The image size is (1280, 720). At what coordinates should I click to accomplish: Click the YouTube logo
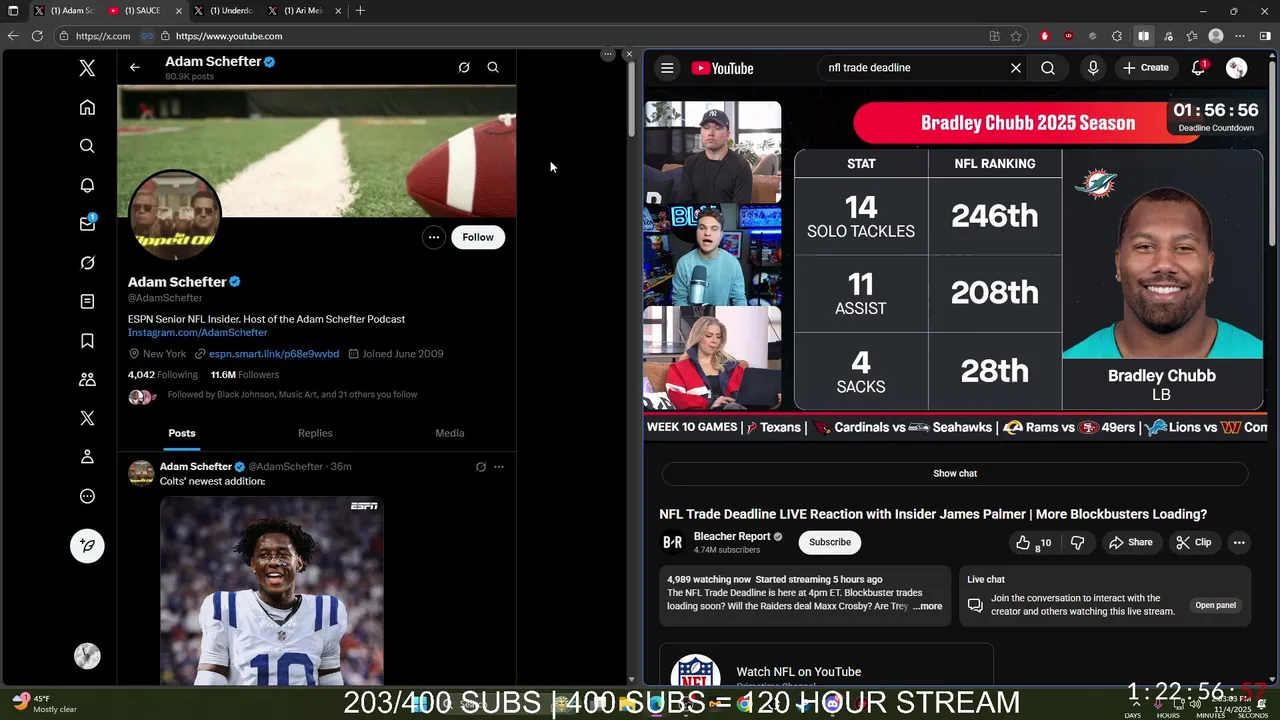pyautogui.click(x=722, y=68)
